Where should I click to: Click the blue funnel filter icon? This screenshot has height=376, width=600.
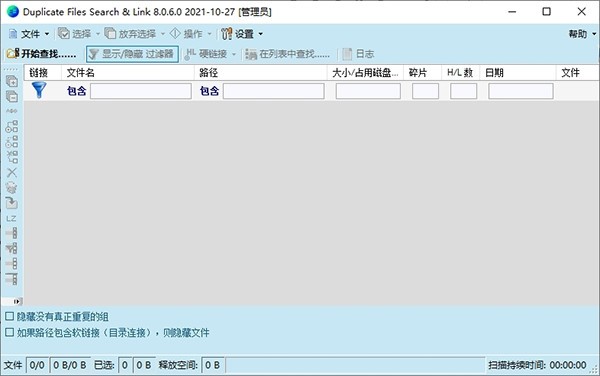click(x=39, y=90)
